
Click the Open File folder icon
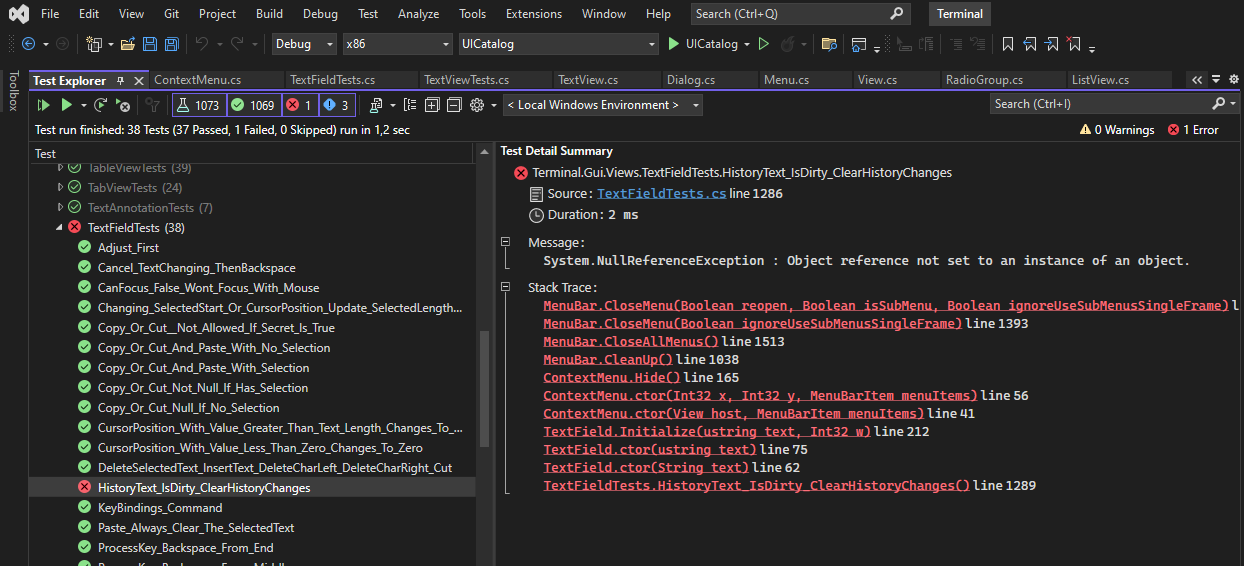(x=127, y=44)
